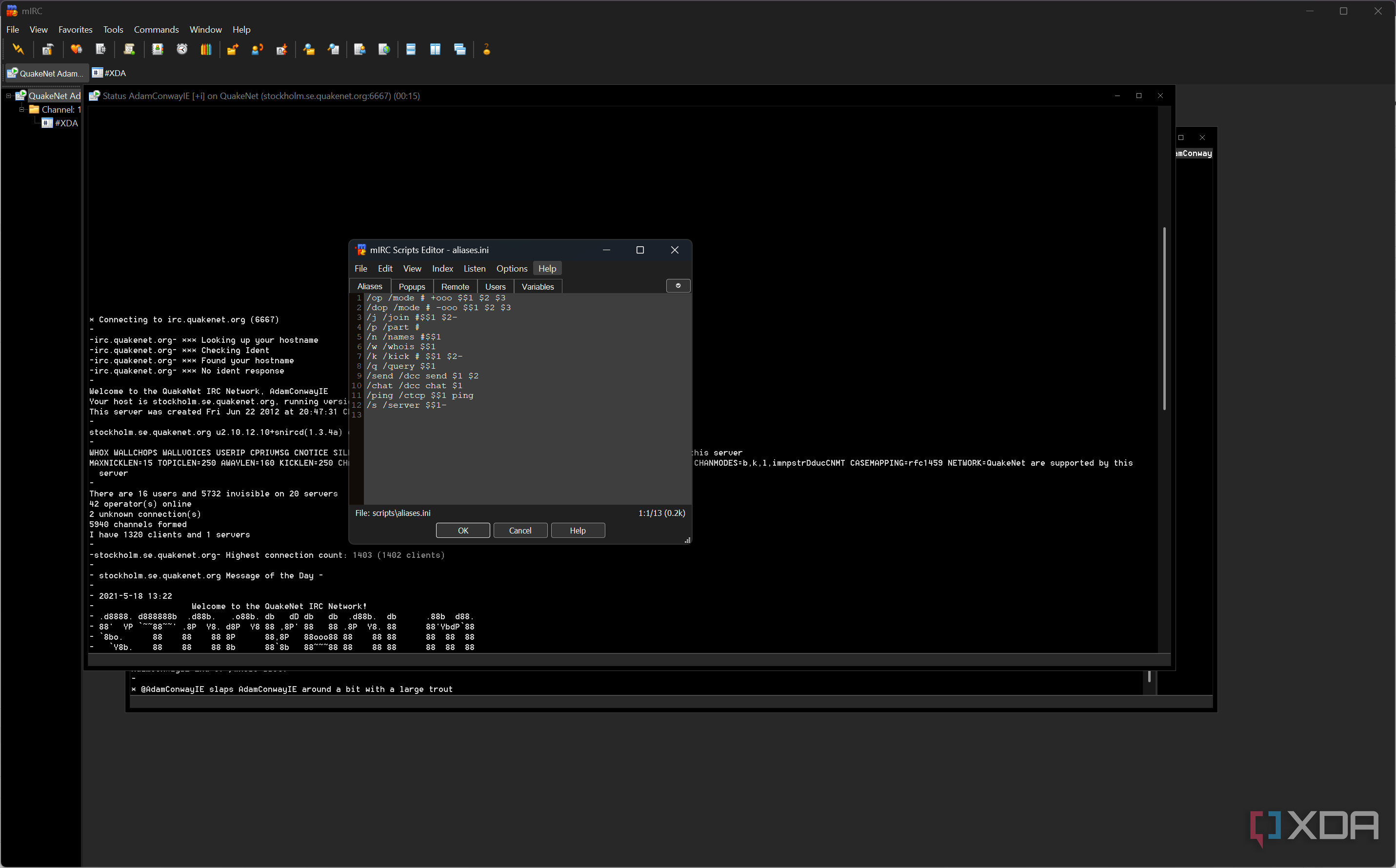Click the Connect lightning bolt toolbar icon
1396x868 pixels.
pos(19,49)
